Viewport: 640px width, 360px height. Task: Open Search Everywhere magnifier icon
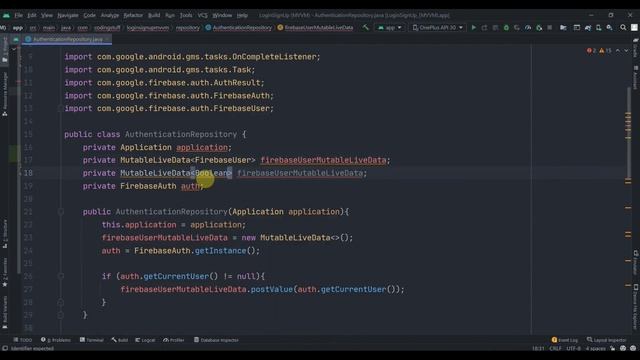click(x=623, y=27)
